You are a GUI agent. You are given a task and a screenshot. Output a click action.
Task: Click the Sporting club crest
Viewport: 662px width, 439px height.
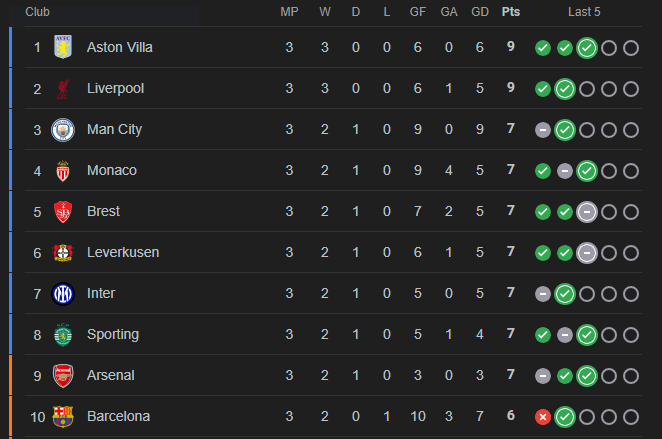[x=63, y=335]
